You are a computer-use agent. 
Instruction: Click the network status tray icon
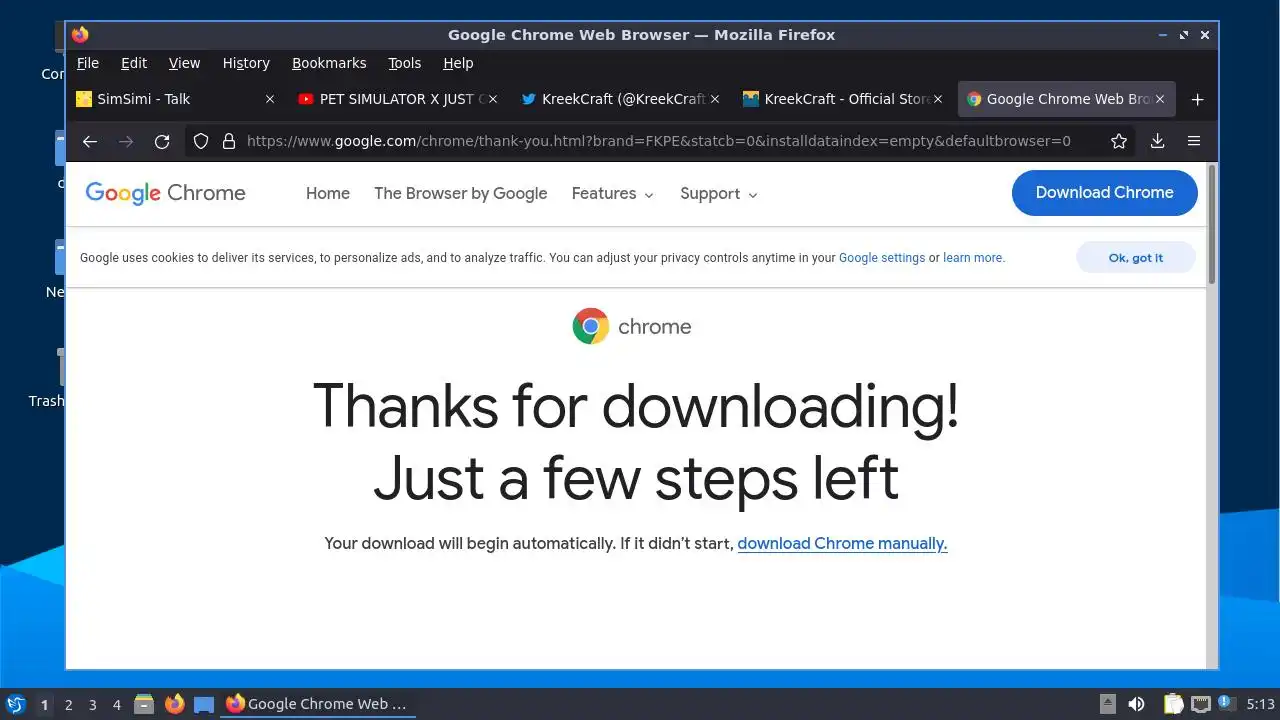(1201, 704)
